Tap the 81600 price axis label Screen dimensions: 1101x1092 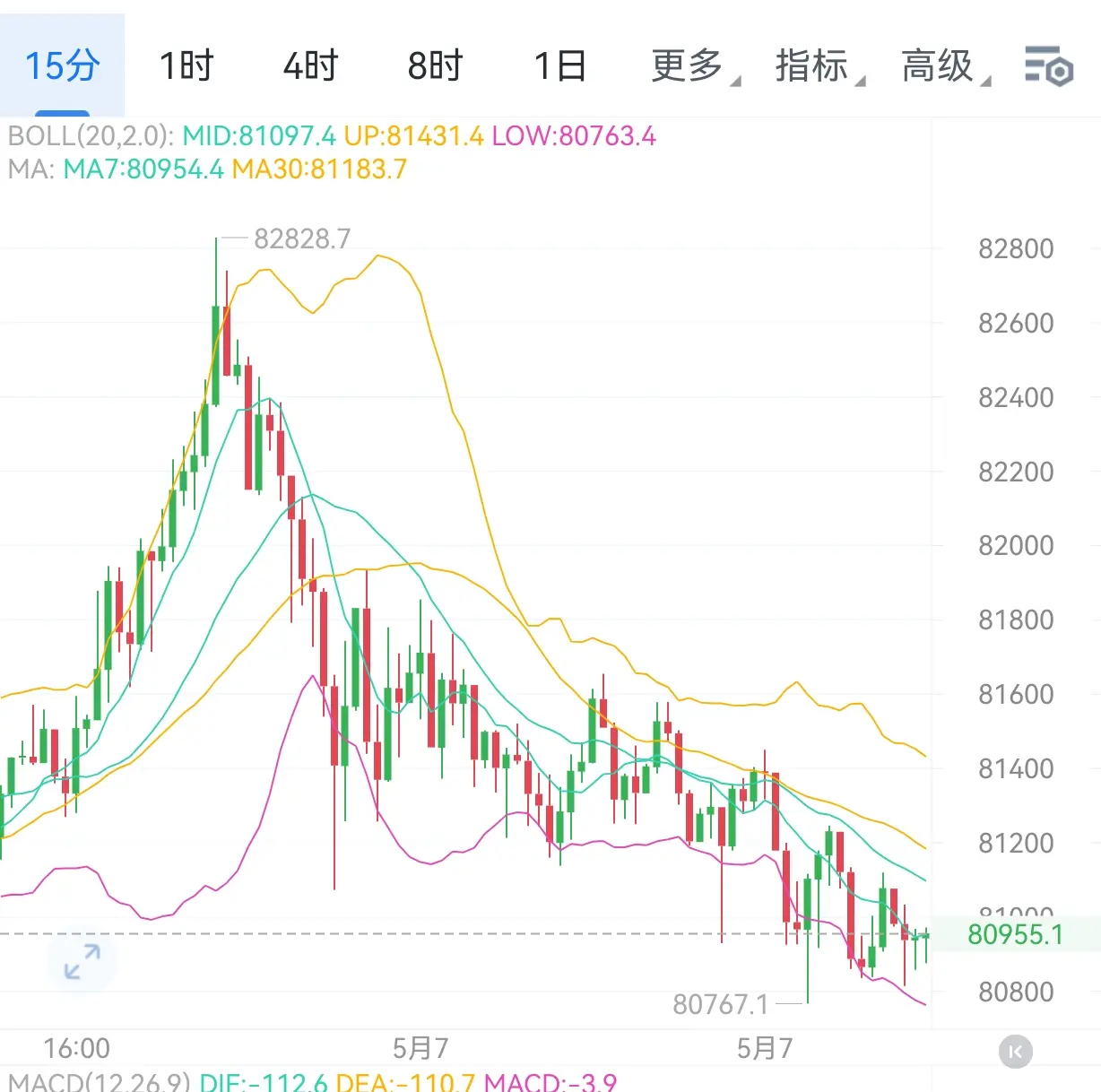click(x=1016, y=694)
